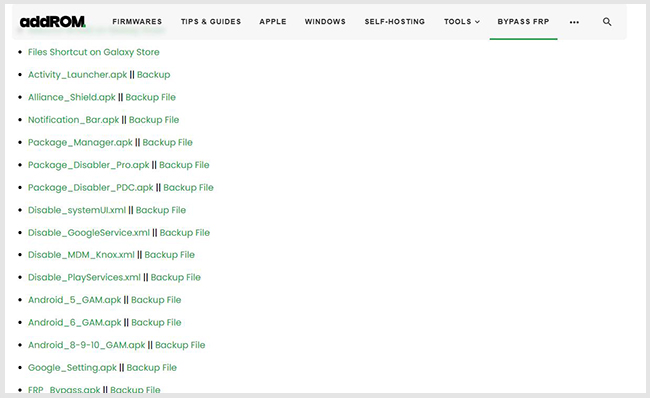Open Files Shortcut on Galaxy Store link

[94, 52]
